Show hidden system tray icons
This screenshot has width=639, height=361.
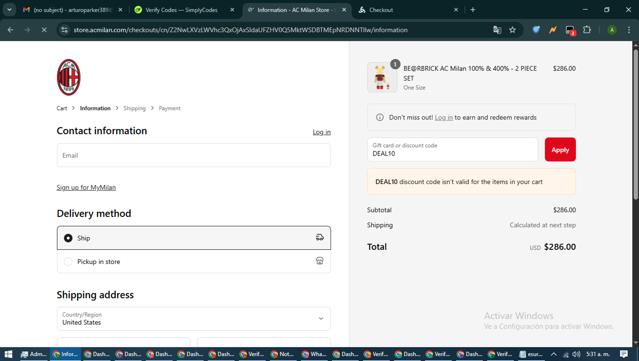click(x=553, y=354)
